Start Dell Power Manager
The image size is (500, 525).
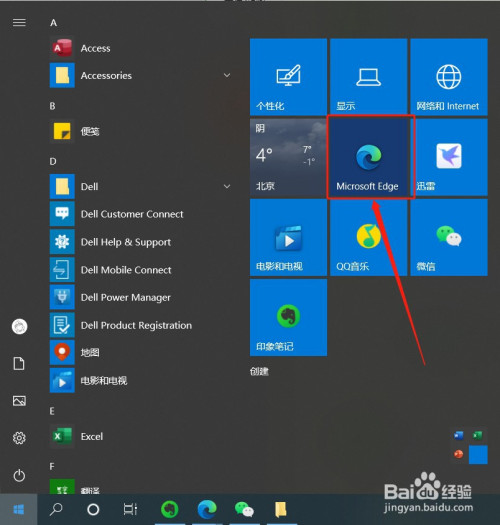click(141, 298)
